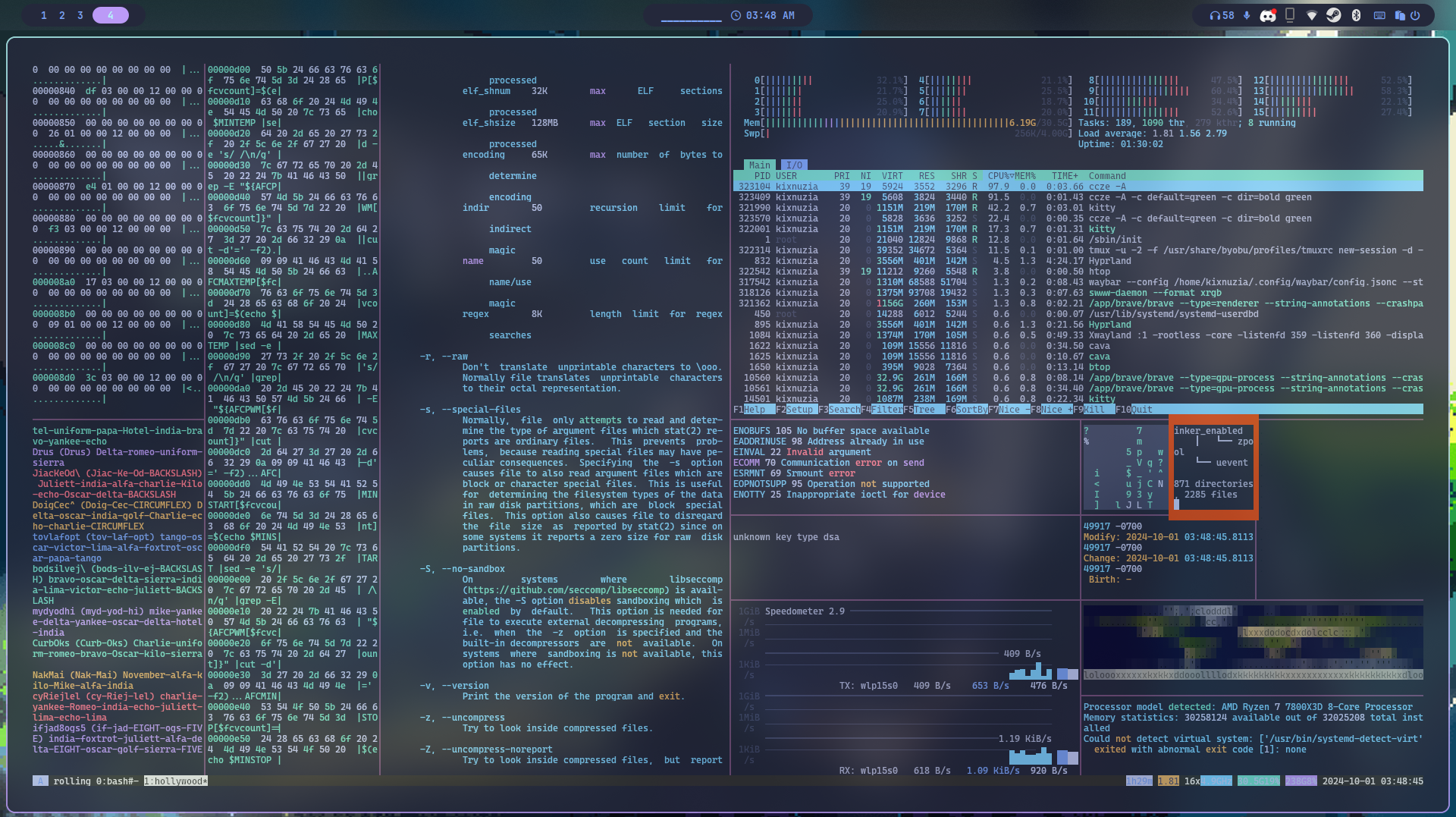Screen dimensions: 1456x817
Task: Toggle the microphone icon in waybar
Action: click(x=1246, y=15)
